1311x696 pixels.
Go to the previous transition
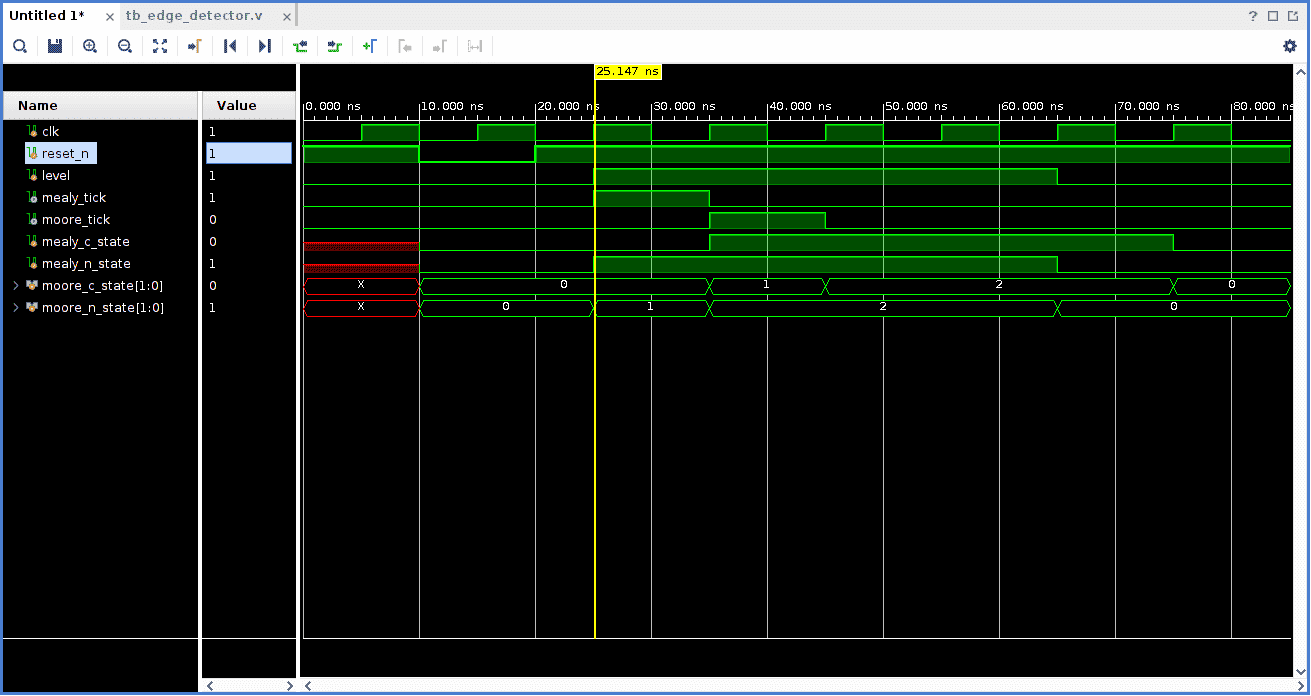pos(300,46)
